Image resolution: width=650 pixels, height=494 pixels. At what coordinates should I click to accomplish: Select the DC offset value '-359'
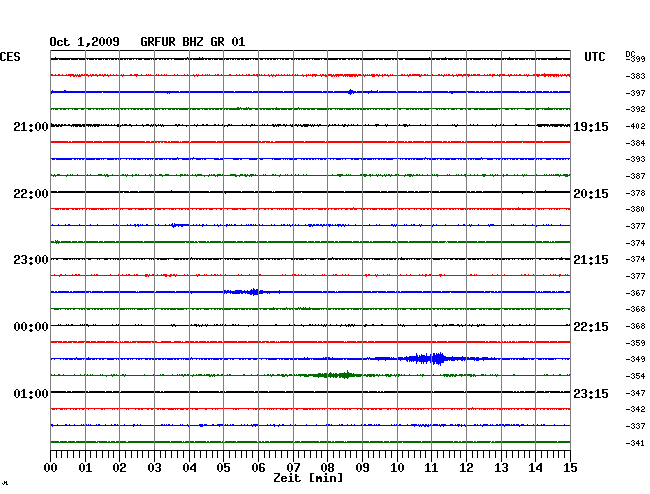pyautogui.click(x=635, y=343)
